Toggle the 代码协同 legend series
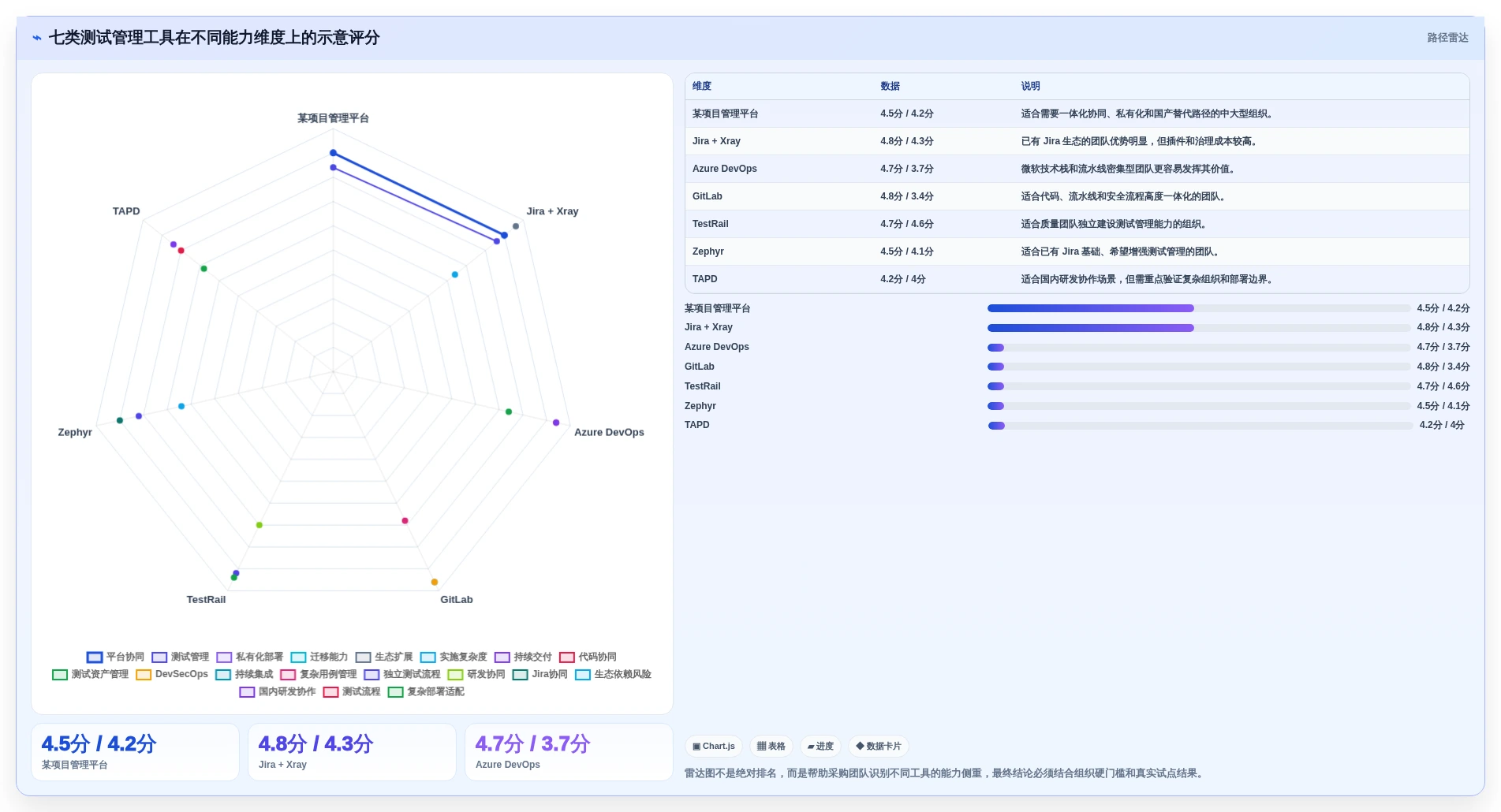Viewport: 1501px width, 812px height. click(x=588, y=657)
